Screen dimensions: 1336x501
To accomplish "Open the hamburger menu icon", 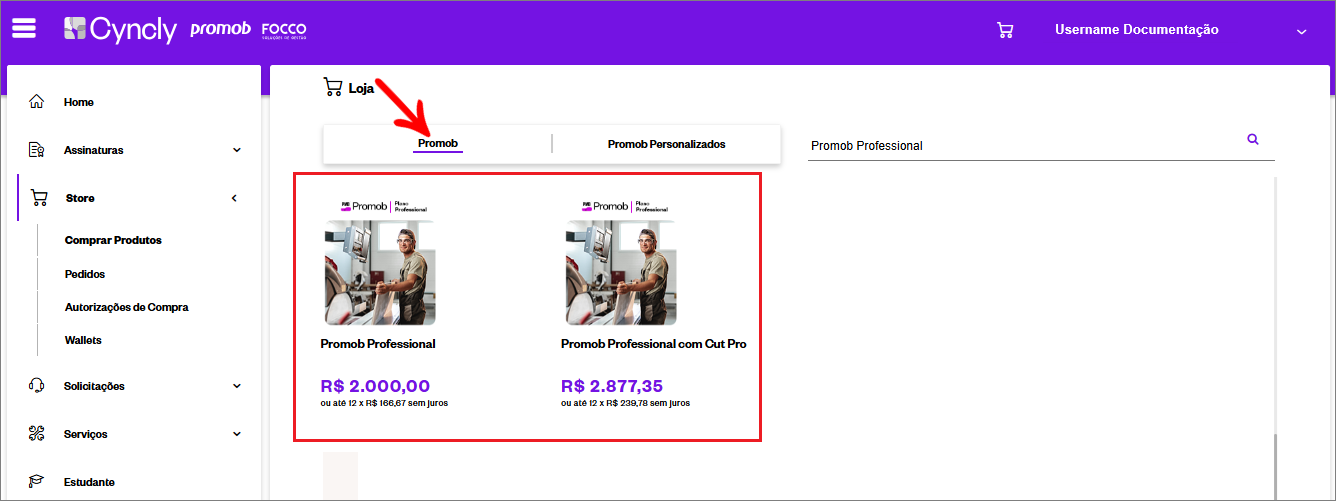I will [x=23, y=28].
